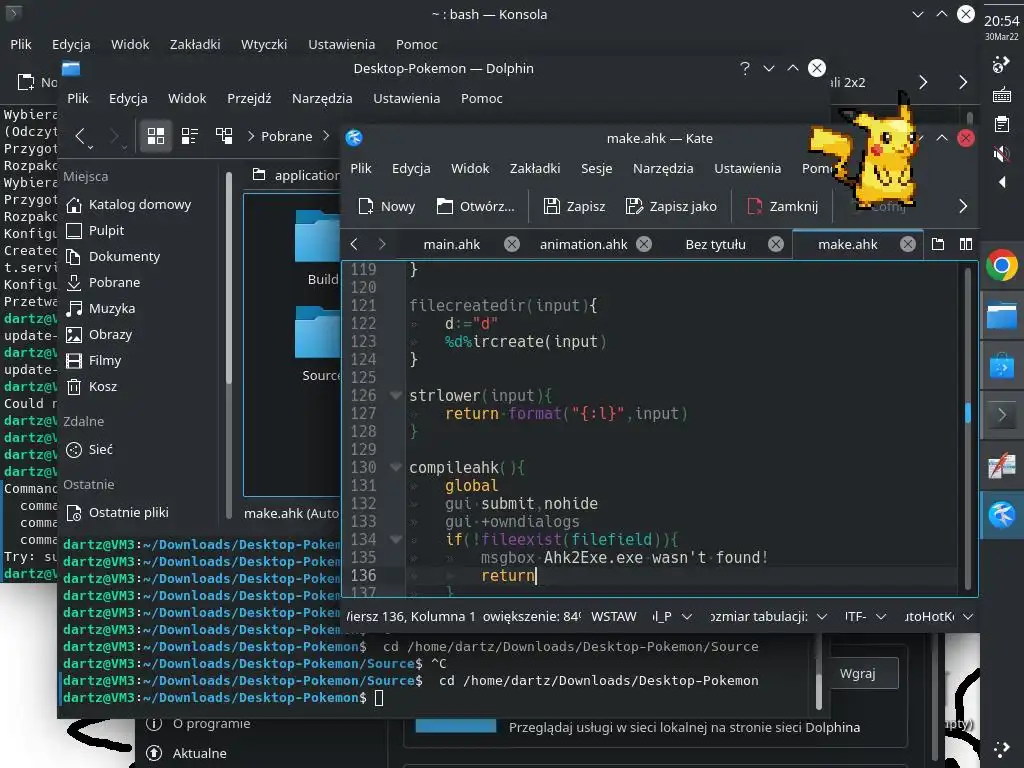Click Wiersz 136, Kolumna status entry
The image size is (1024, 768).
point(409,616)
